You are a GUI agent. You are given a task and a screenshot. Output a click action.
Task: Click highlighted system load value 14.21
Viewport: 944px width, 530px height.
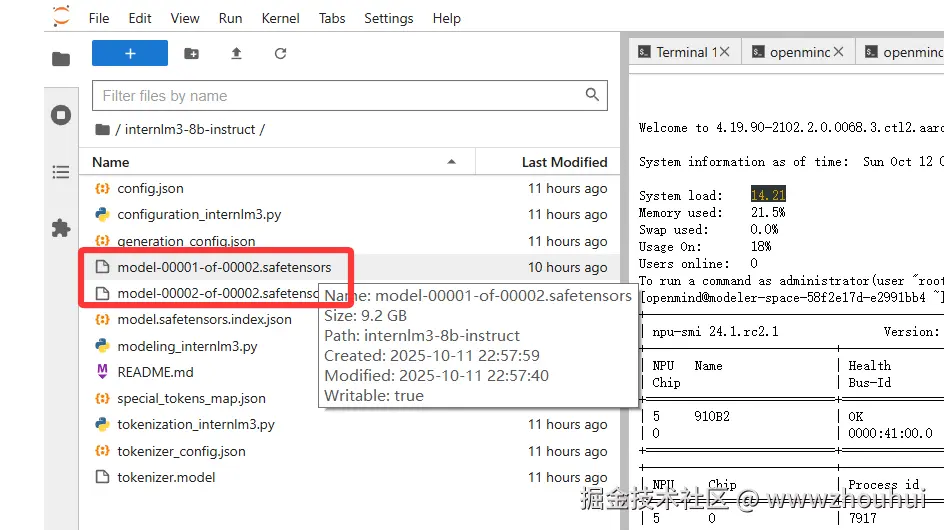pyautogui.click(x=768, y=195)
